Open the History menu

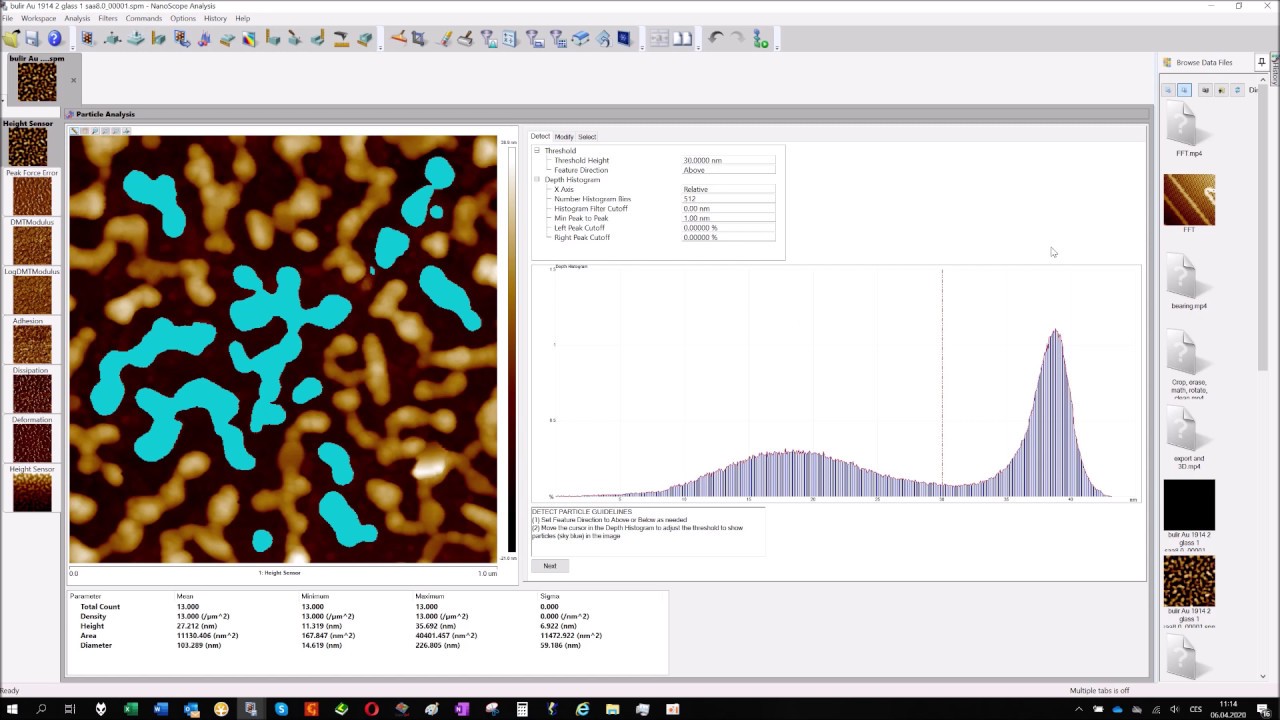(x=215, y=18)
